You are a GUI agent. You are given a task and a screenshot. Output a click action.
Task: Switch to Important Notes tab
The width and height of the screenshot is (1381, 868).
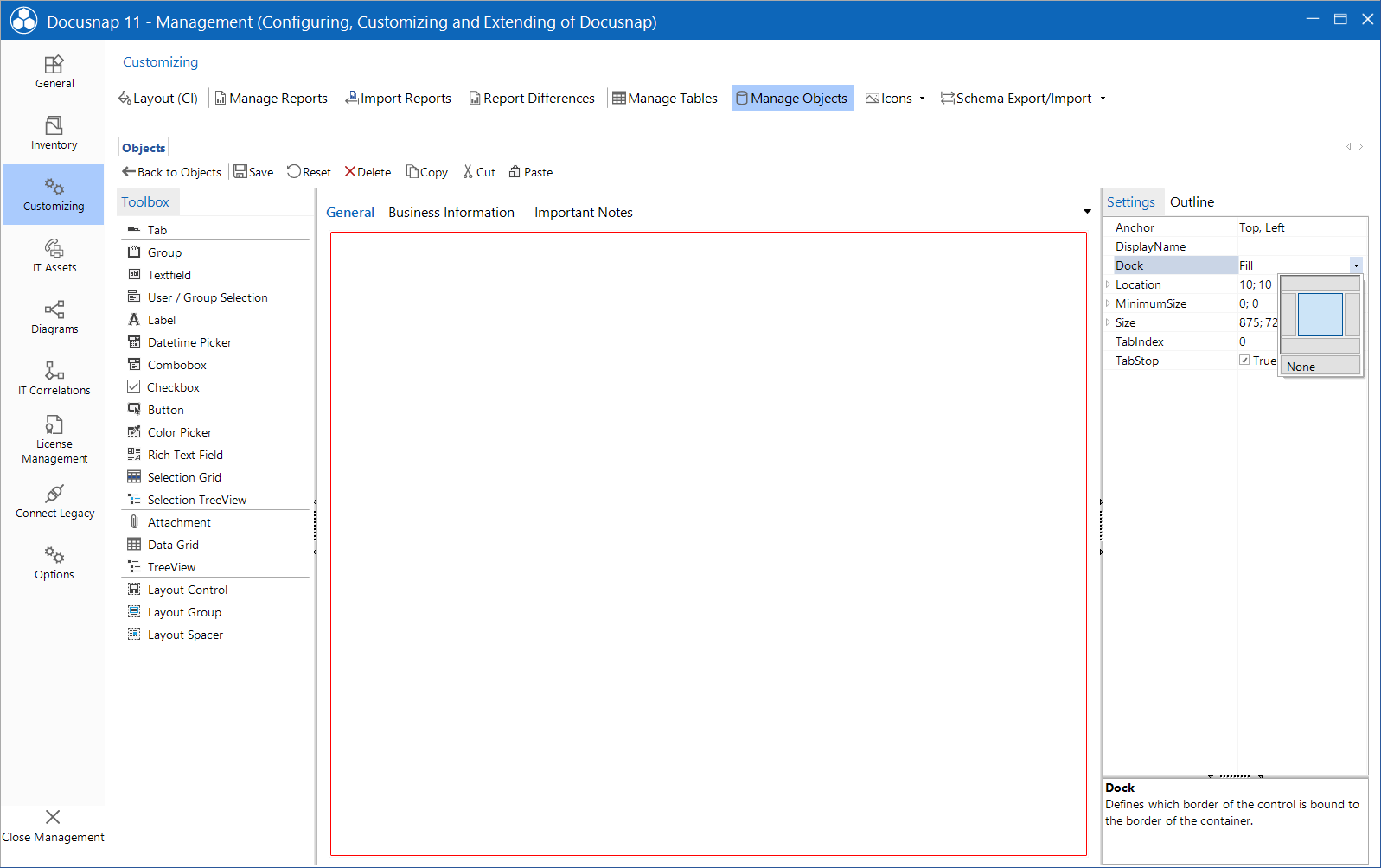point(584,213)
